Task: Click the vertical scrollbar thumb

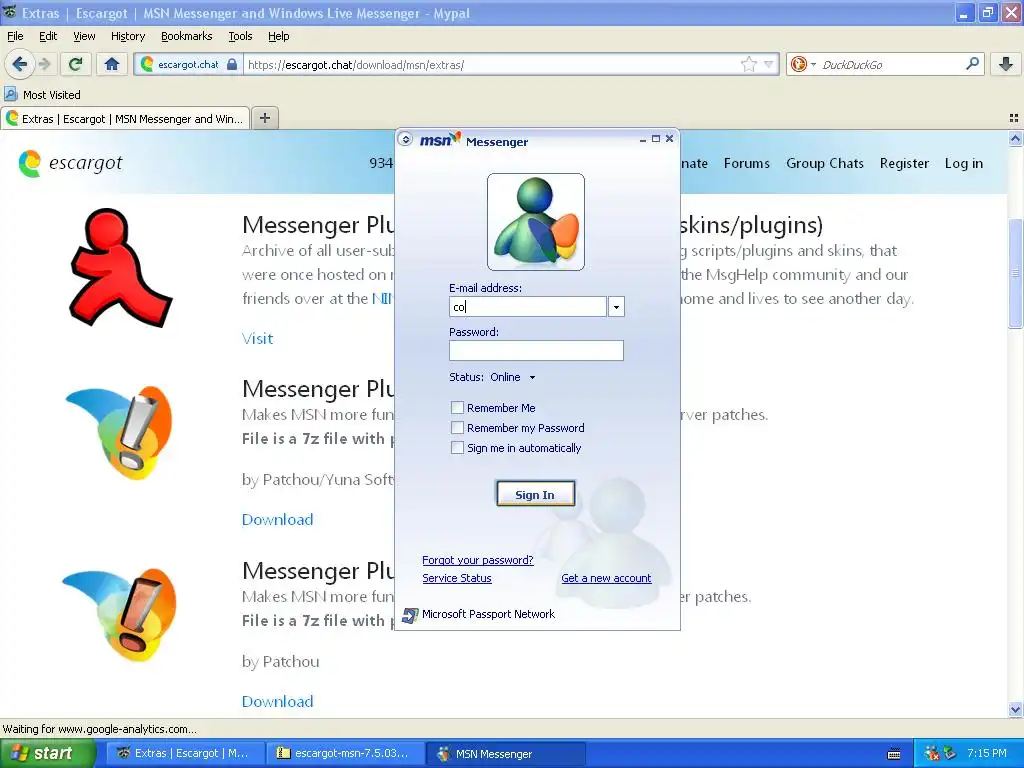Action: [x=1016, y=273]
